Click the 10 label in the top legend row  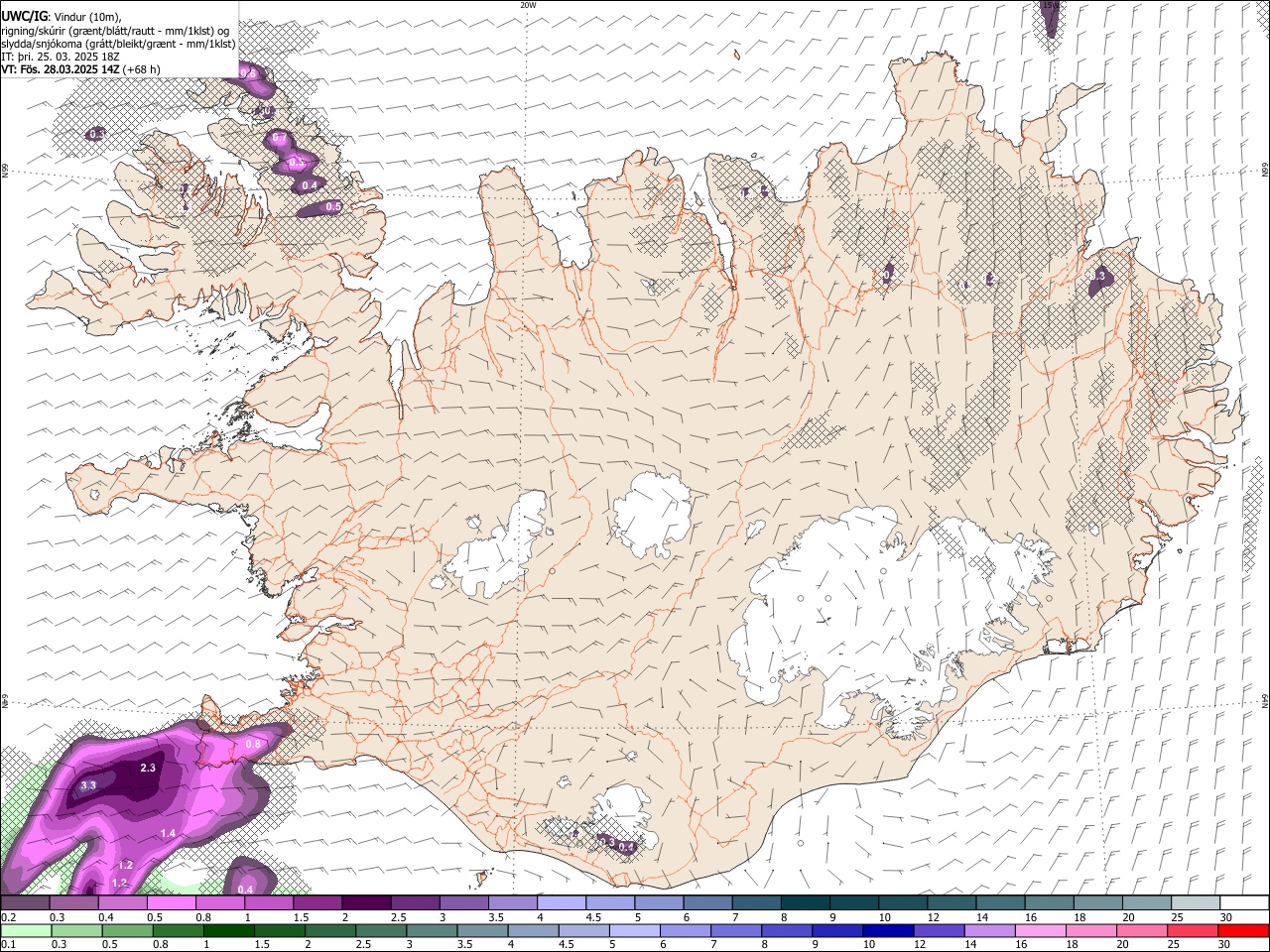point(884,917)
